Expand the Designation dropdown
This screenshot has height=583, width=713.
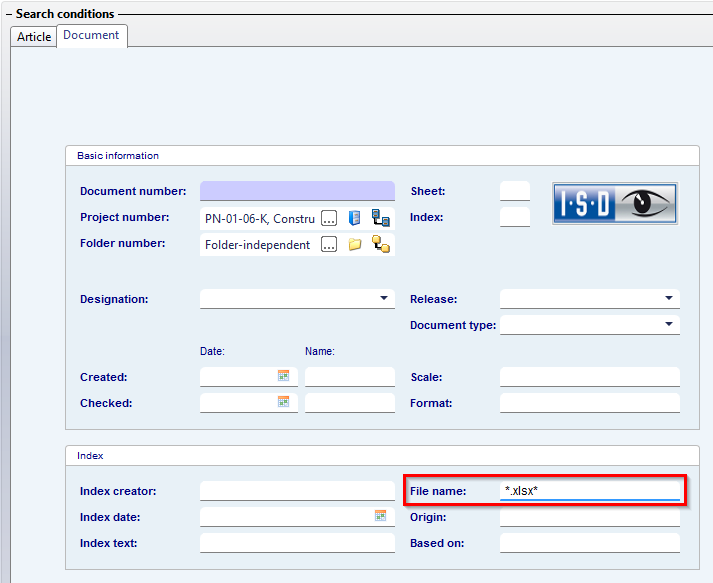[x=384, y=298]
